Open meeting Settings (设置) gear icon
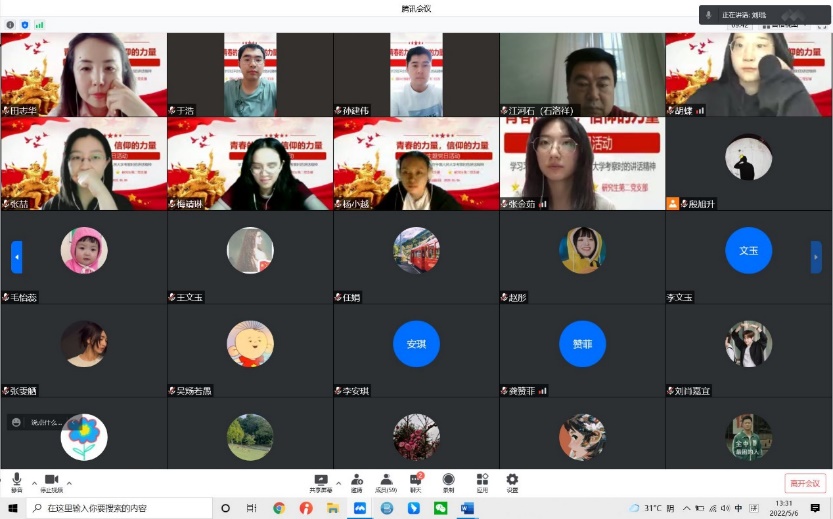Screen dimensions: 833x519 pyautogui.click(x=512, y=483)
